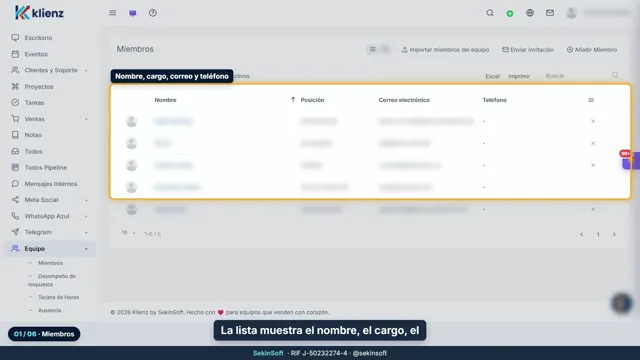Image resolution: width=640 pixels, height=360 pixels.
Task: Click the Klienz logo
Action: 39,13
